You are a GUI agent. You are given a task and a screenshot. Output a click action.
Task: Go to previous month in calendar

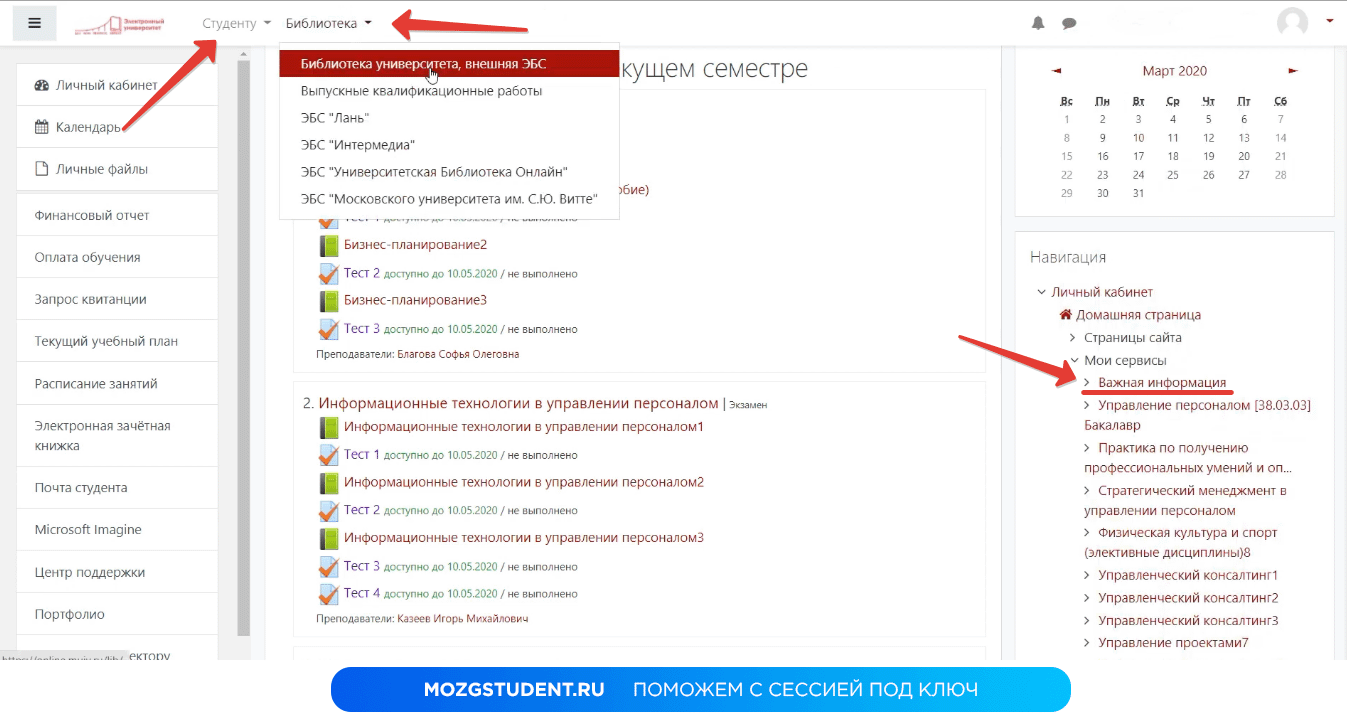click(x=1057, y=71)
